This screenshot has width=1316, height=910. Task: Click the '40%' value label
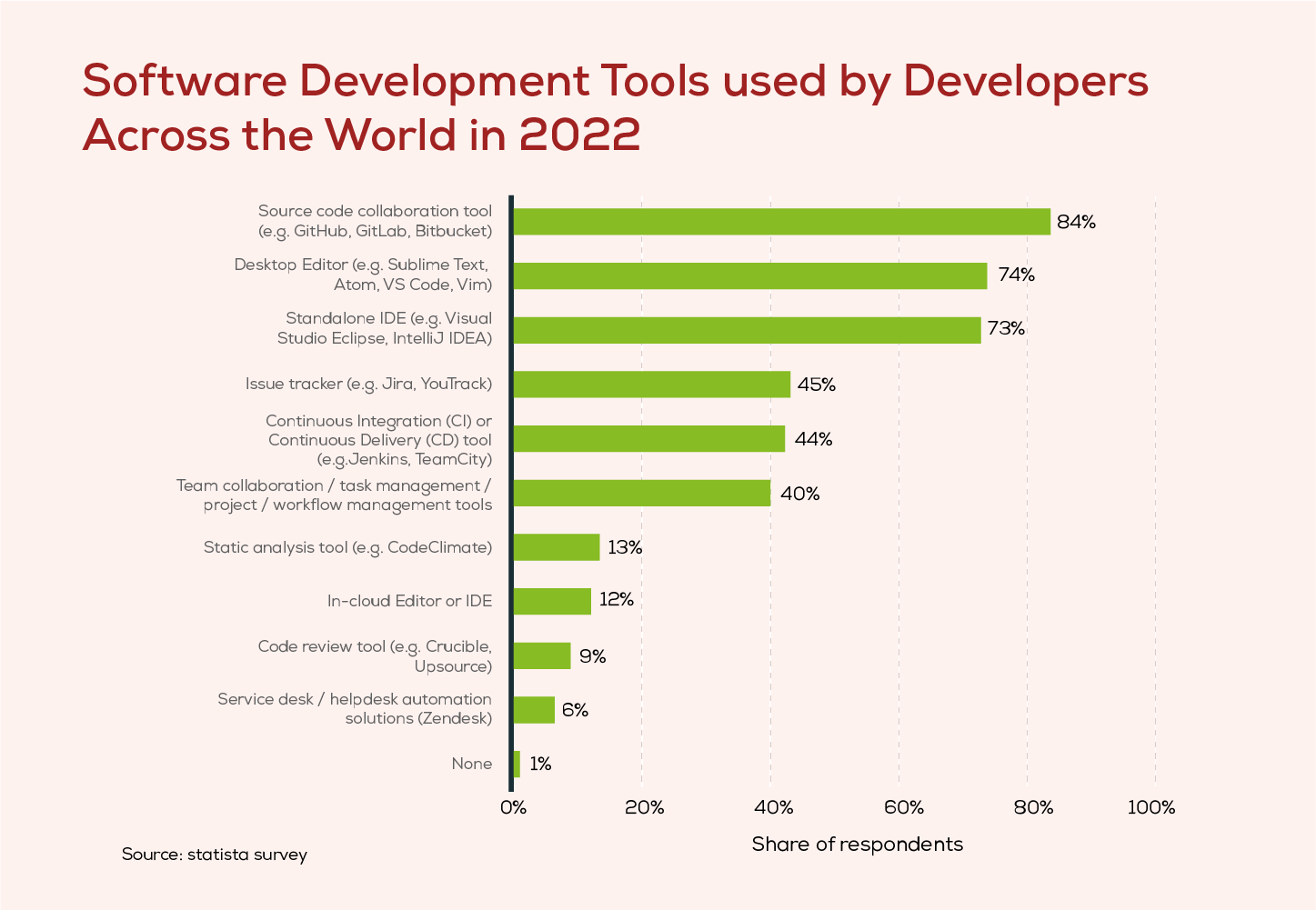(x=800, y=494)
